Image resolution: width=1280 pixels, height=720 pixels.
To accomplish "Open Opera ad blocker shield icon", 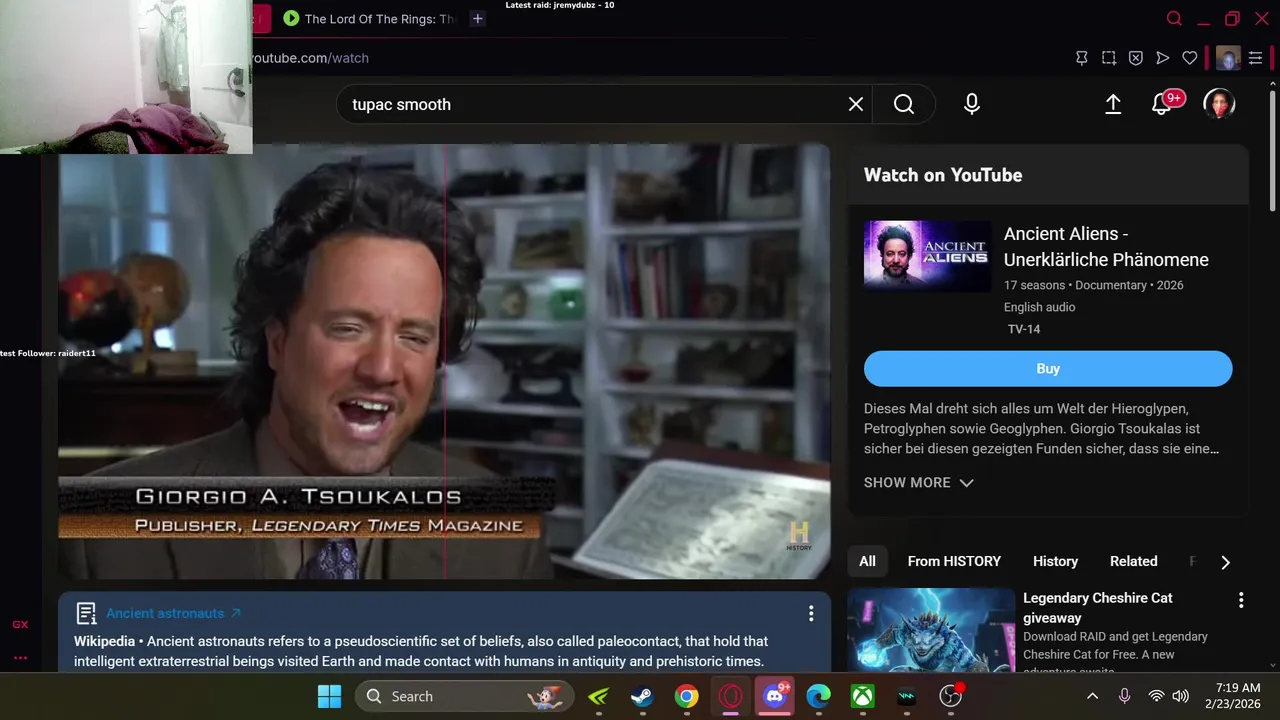I will [1135, 58].
